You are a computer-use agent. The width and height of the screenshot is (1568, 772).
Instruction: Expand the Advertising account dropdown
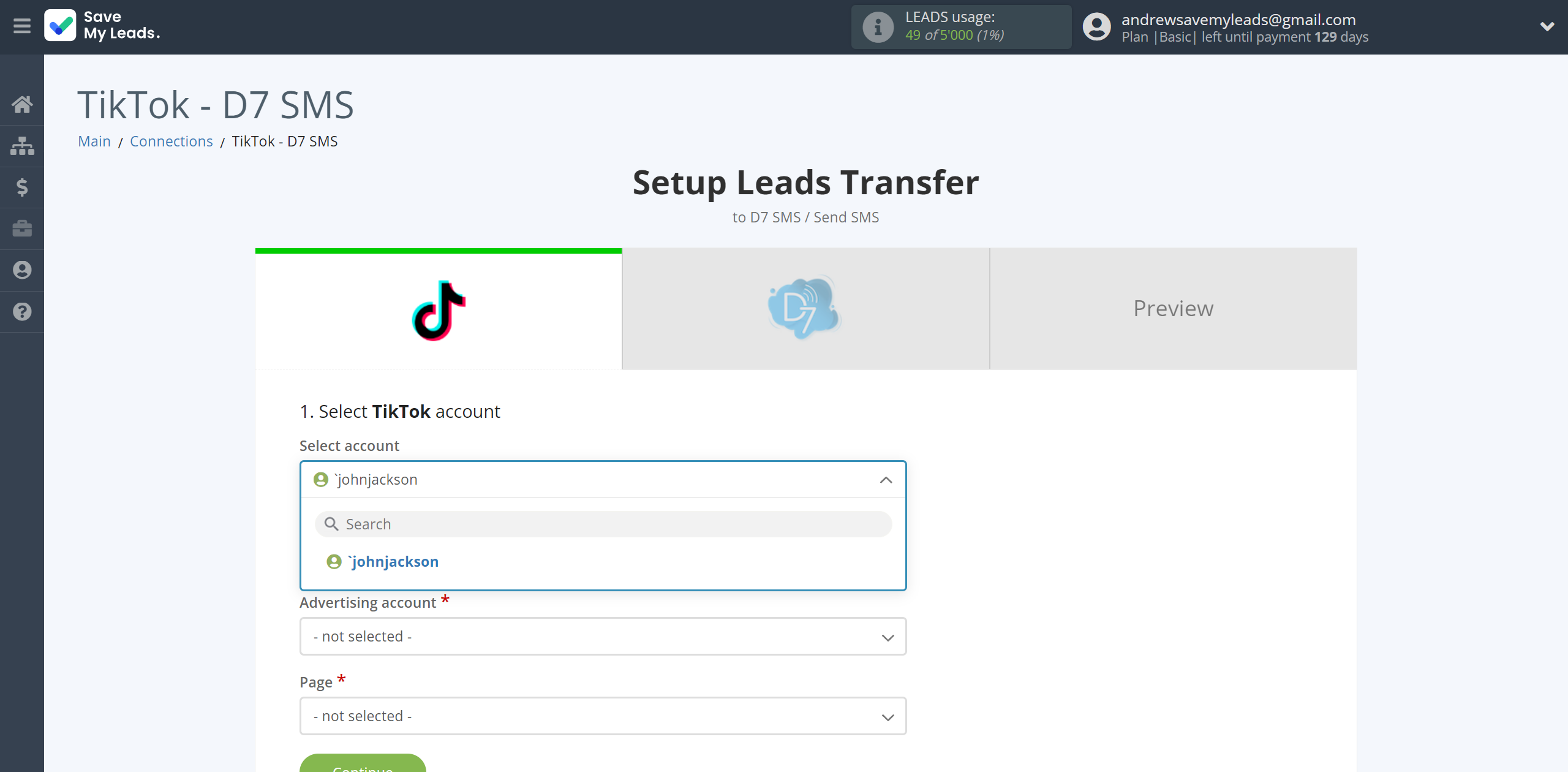click(x=603, y=636)
